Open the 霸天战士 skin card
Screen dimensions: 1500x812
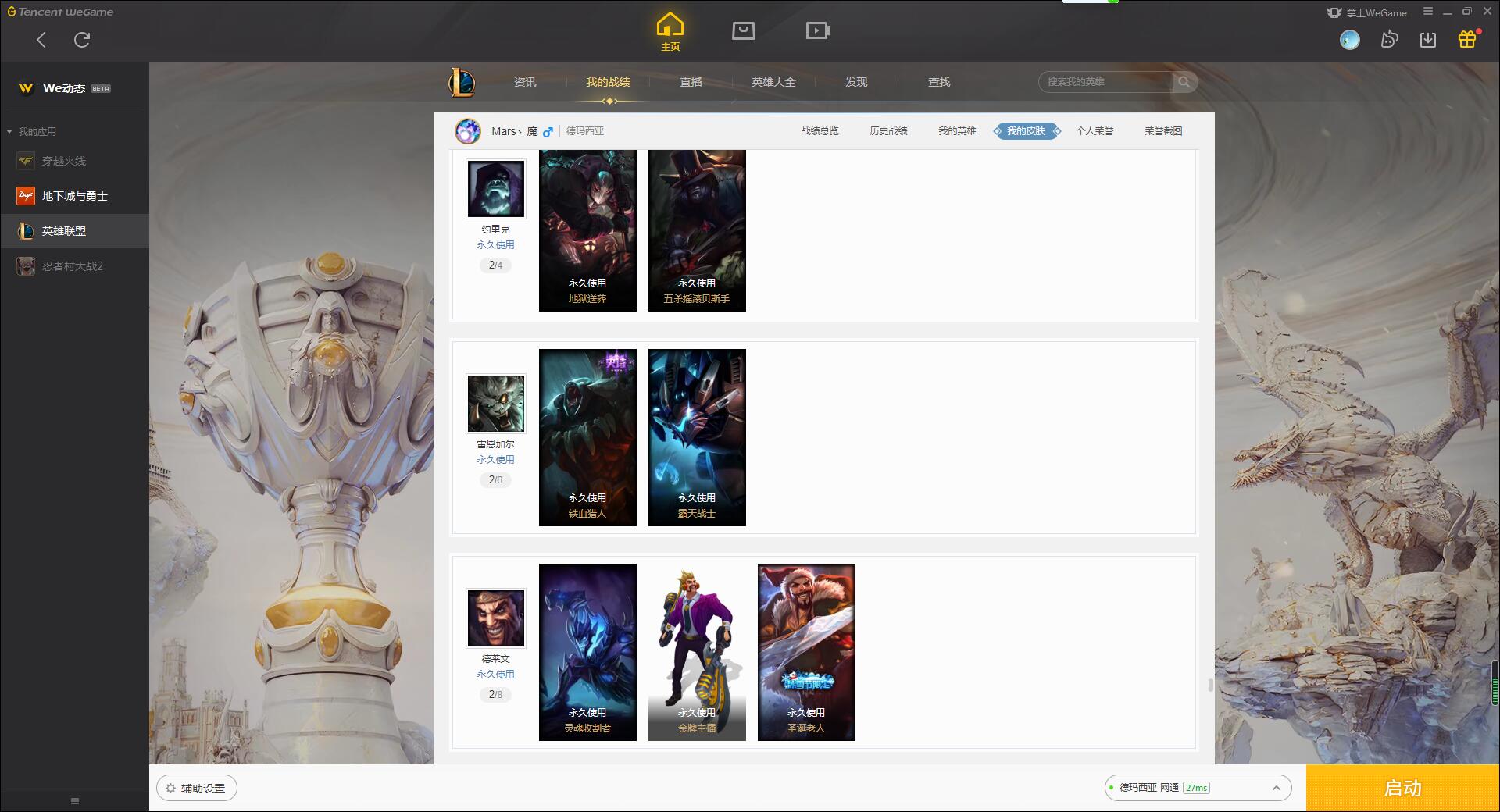697,437
